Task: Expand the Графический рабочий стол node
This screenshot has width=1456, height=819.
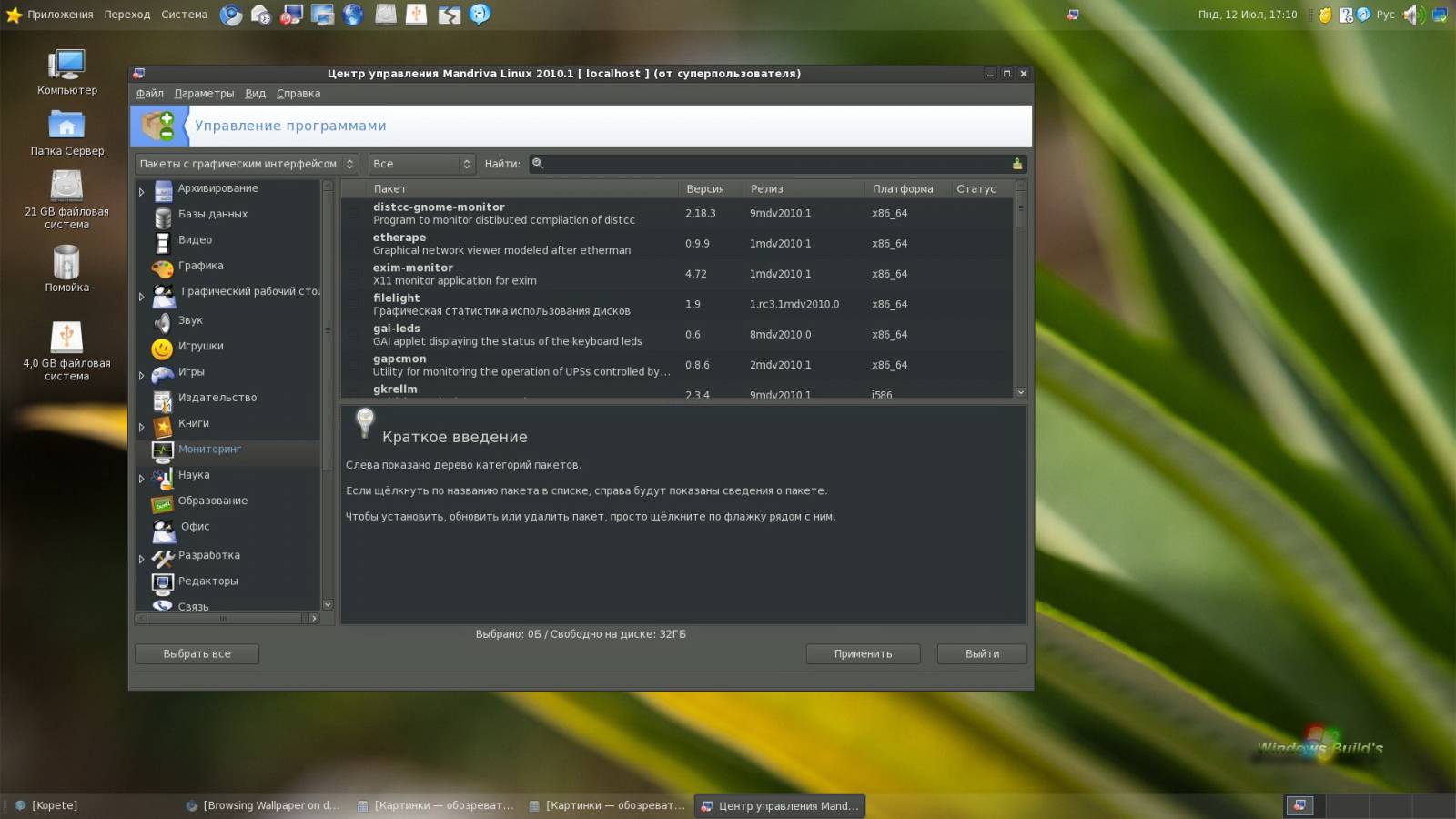Action: 141,297
